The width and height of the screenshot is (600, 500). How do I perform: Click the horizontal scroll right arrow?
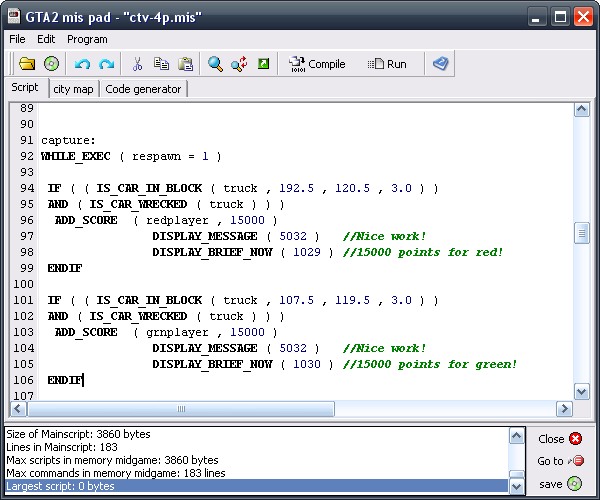564,409
